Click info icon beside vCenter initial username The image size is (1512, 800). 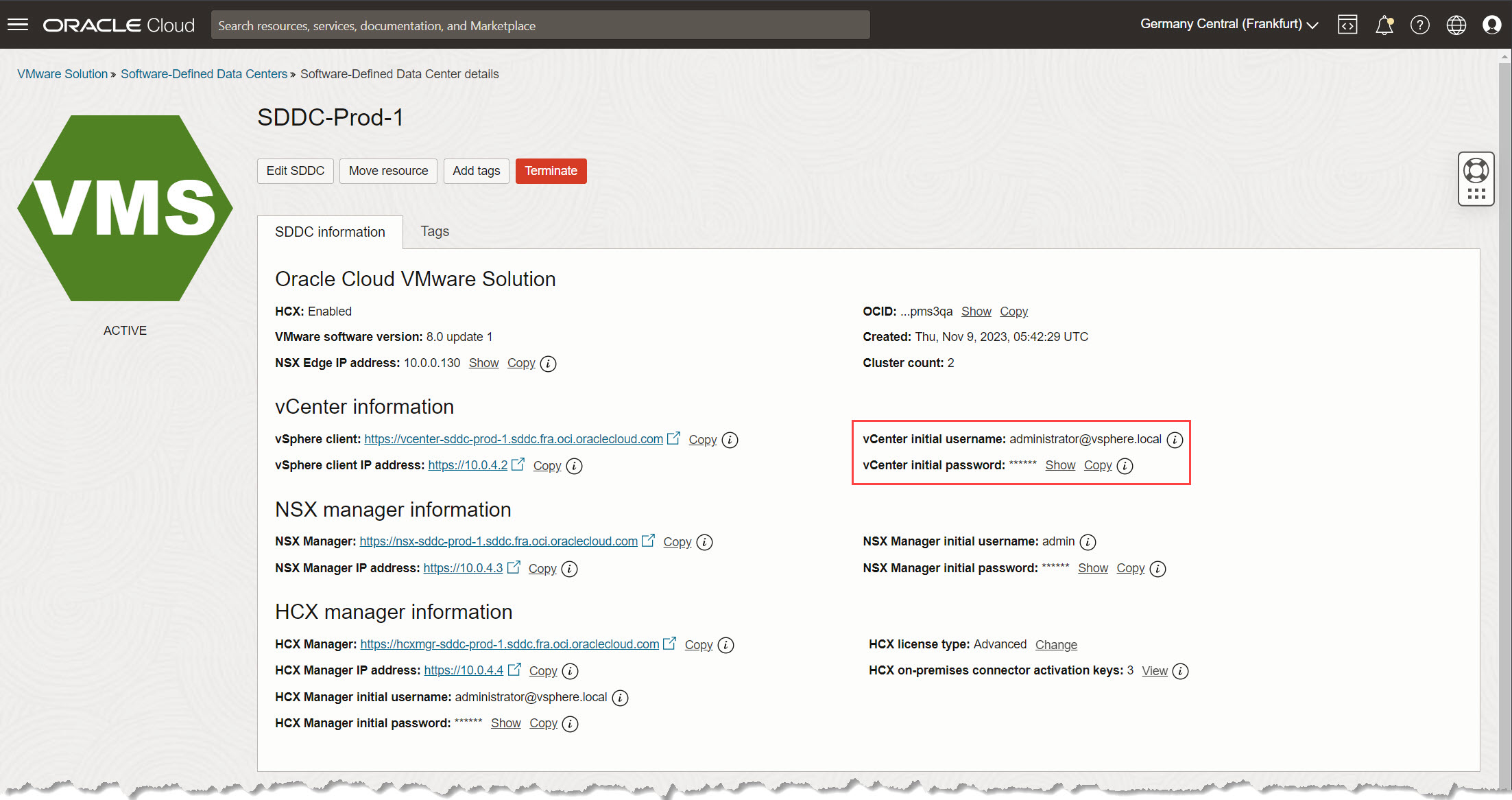point(1175,440)
